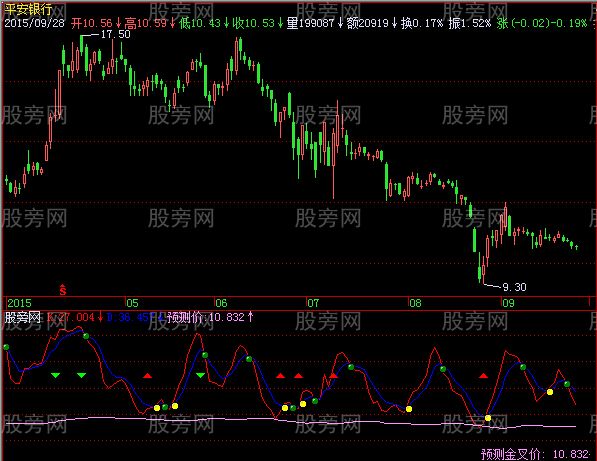
Task: Select the 09 month marker on the axis
Action: [508, 303]
